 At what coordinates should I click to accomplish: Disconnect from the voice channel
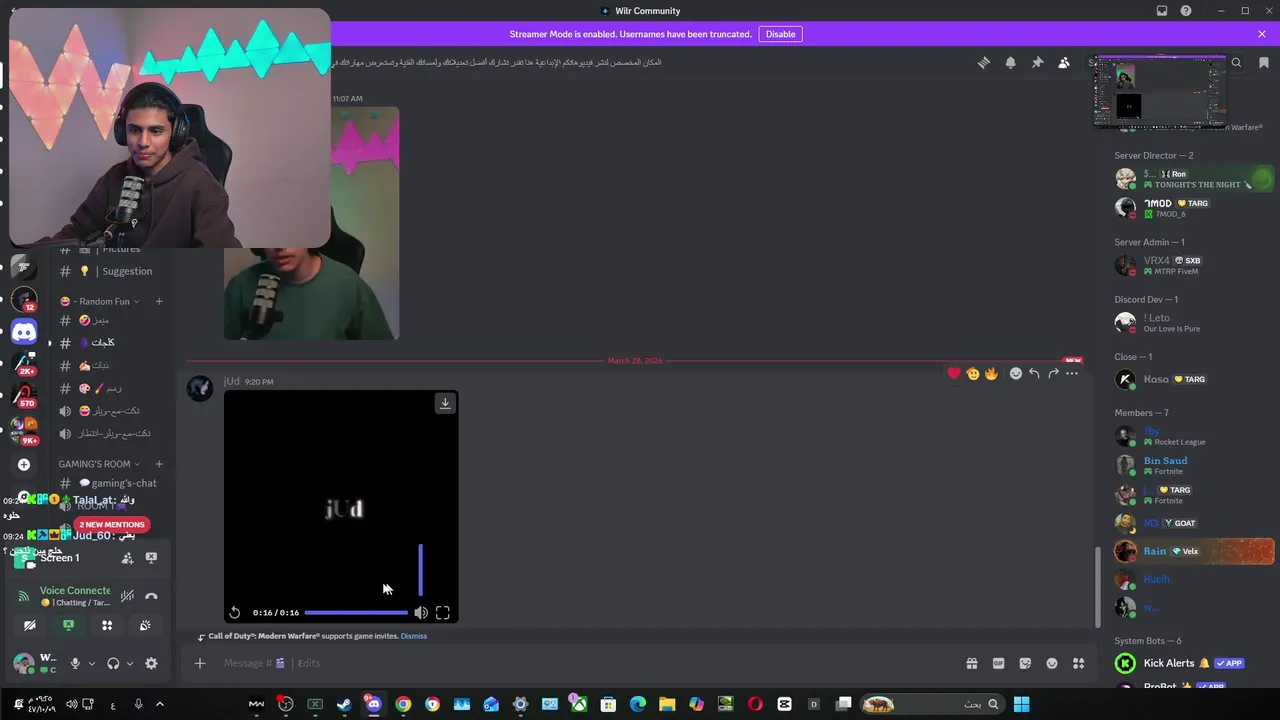click(x=151, y=596)
